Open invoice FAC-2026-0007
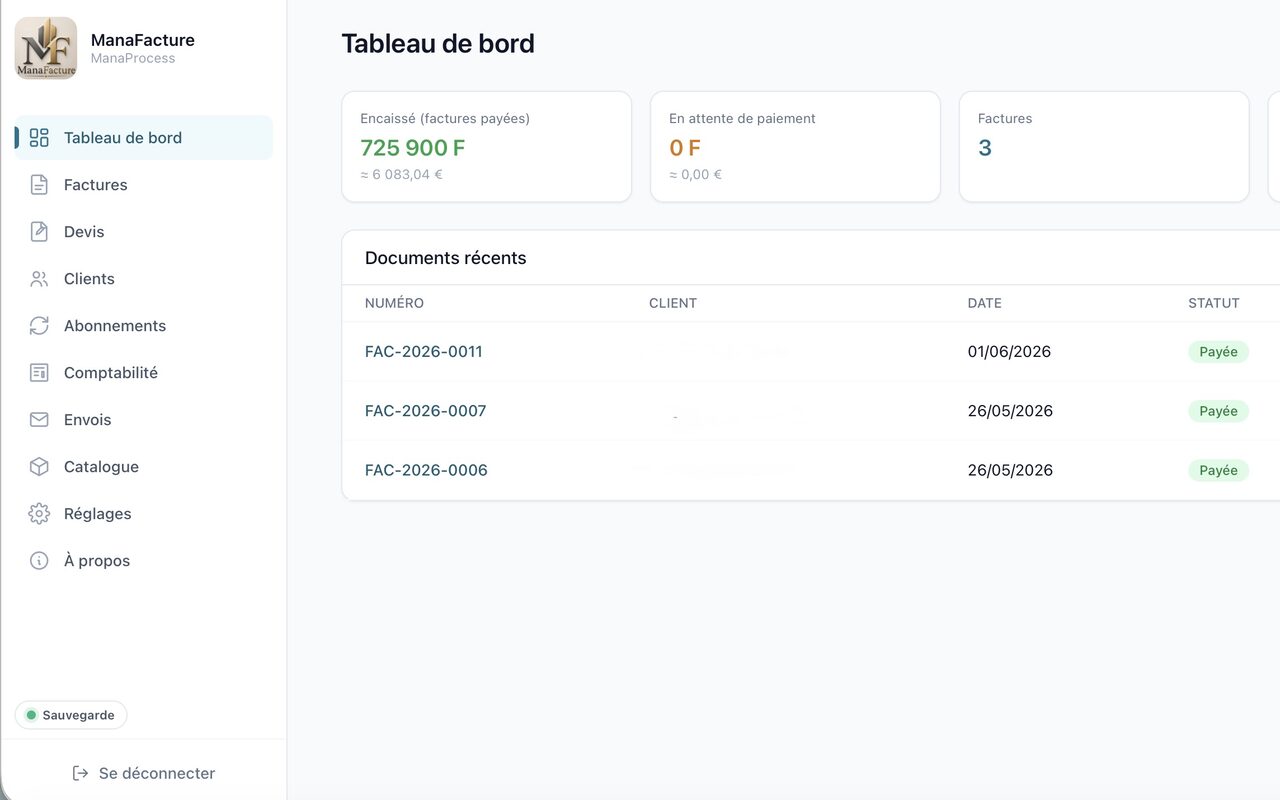The height and width of the screenshot is (800, 1280). 426,411
